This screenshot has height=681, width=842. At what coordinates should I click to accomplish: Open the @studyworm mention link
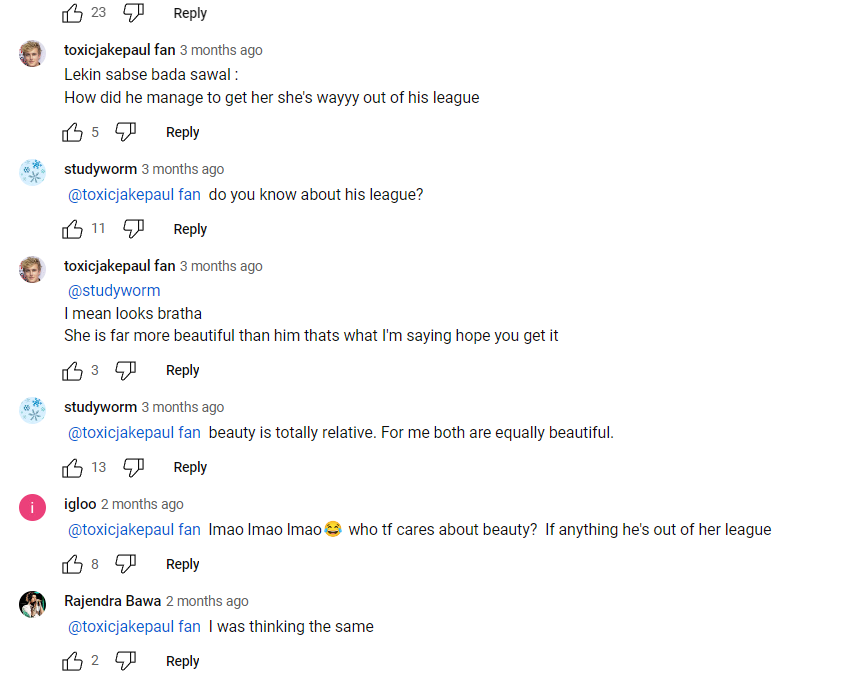click(114, 291)
